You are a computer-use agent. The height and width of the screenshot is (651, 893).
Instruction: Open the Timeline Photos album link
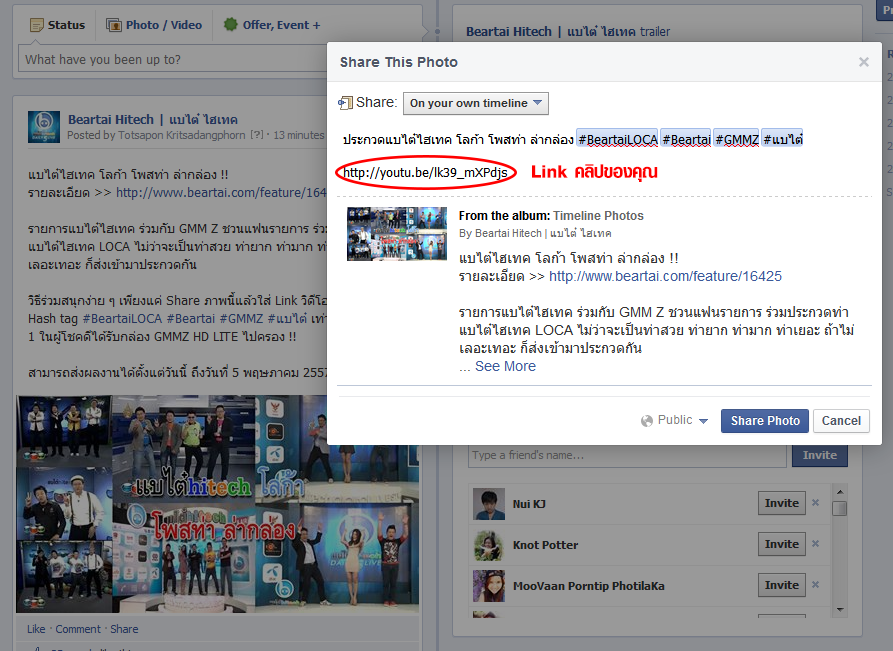598,216
